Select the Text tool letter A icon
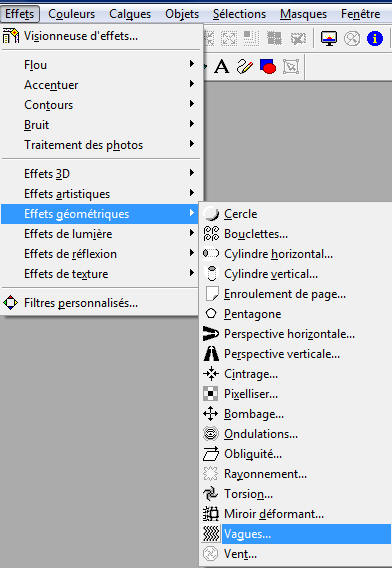 [x=221, y=67]
